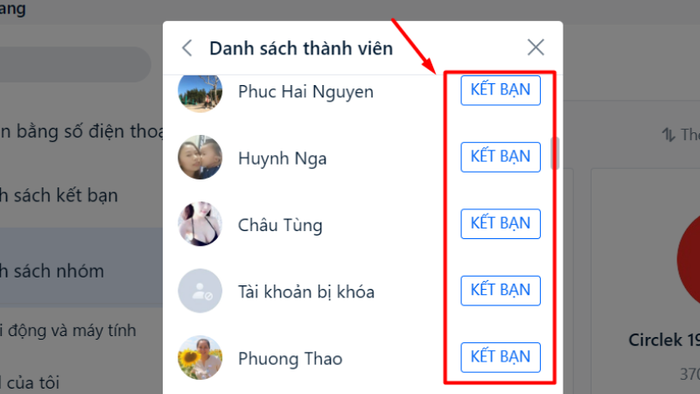The height and width of the screenshot is (394, 700).
Task: Go back using the left chevron arrow
Action: pyautogui.click(x=188, y=48)
